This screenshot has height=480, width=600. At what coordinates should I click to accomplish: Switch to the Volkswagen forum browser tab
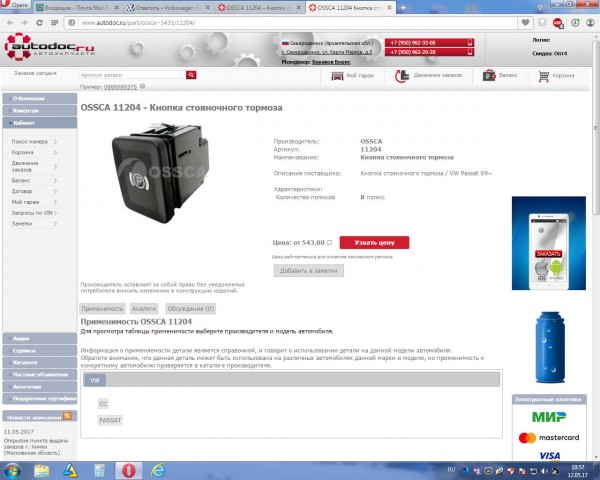170,8
